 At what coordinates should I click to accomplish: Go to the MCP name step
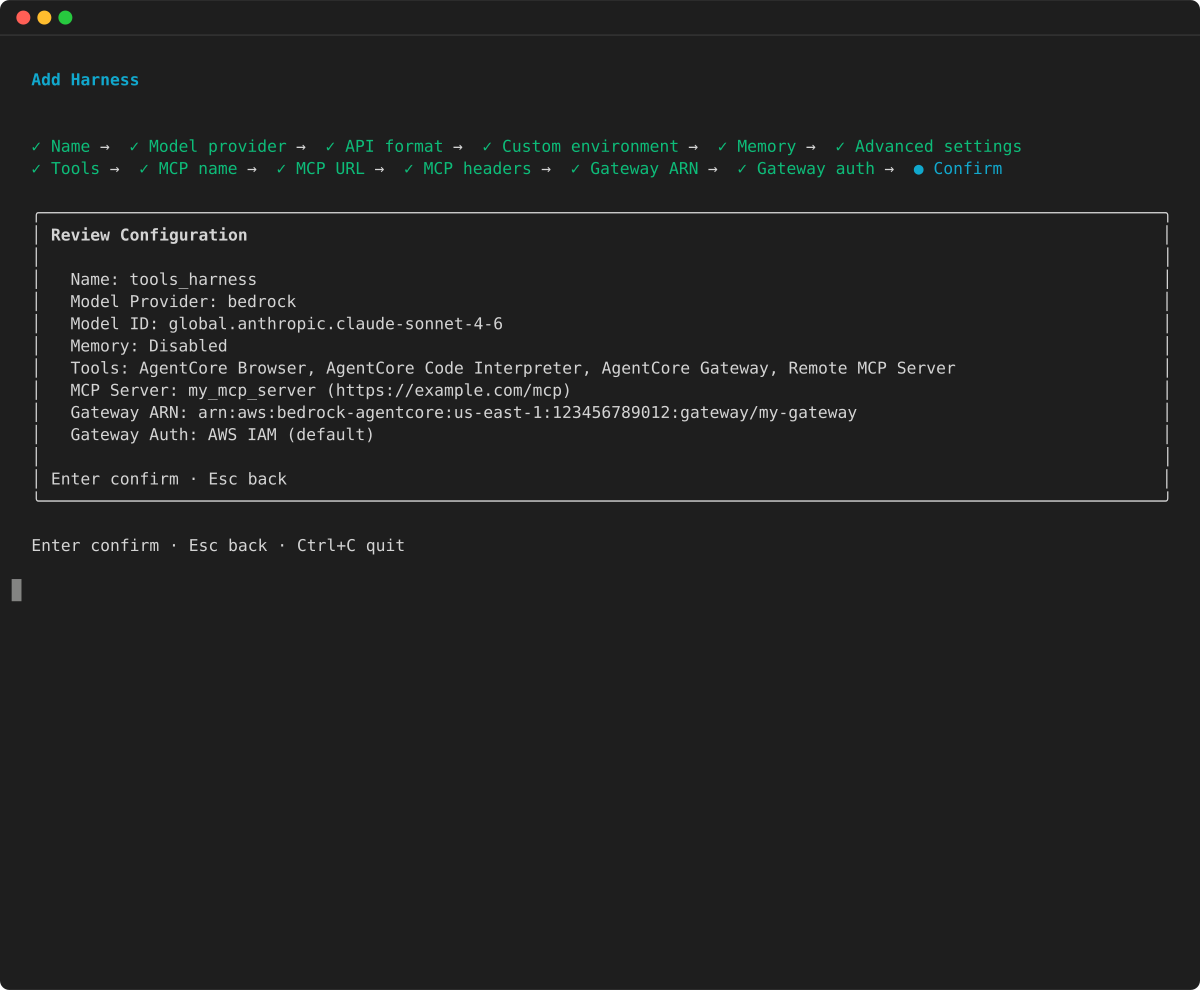click(188, 169)
